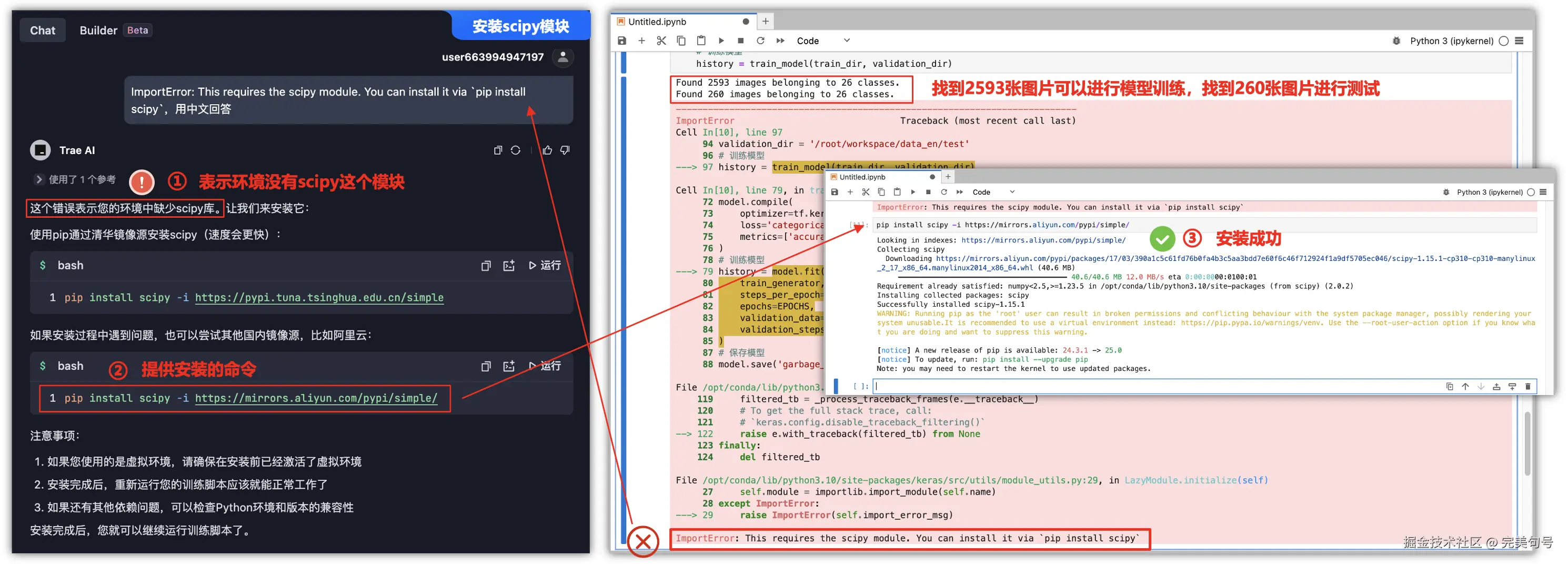Open Code cell type dropdown in front notebook
Image resolution: width=1568 pixels, height=564 pixels.
pos(993,192)
